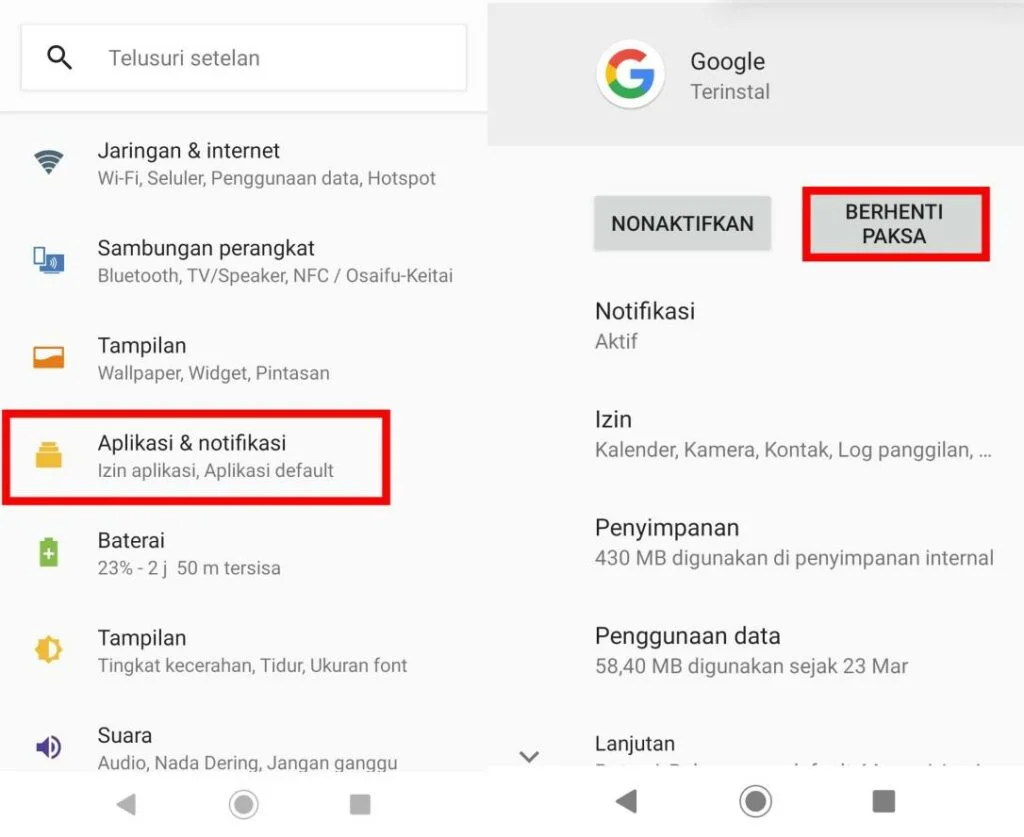Tap the green battery icon

tap(49, 552)
